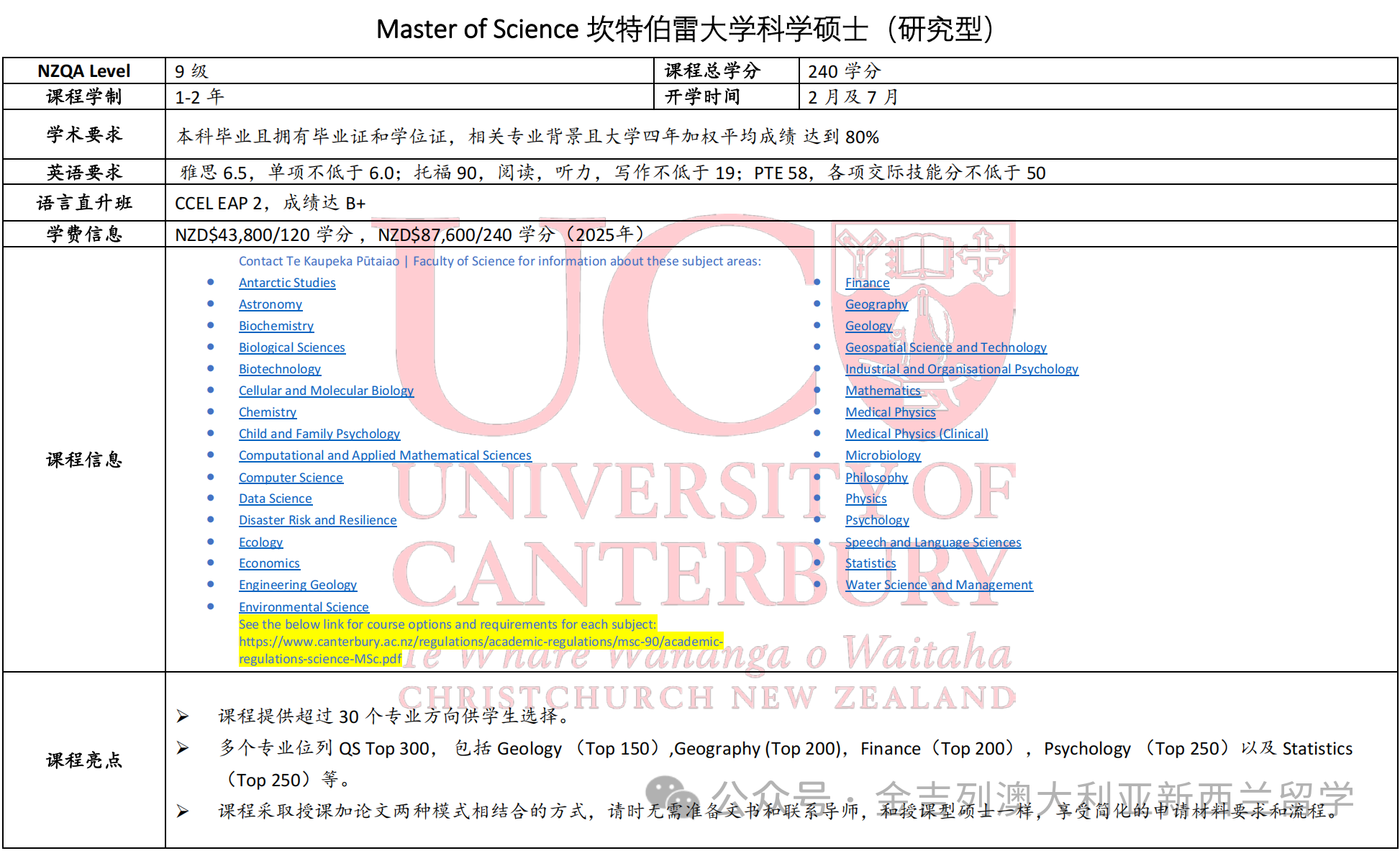Click the Physics subject link

pos(865,498)
